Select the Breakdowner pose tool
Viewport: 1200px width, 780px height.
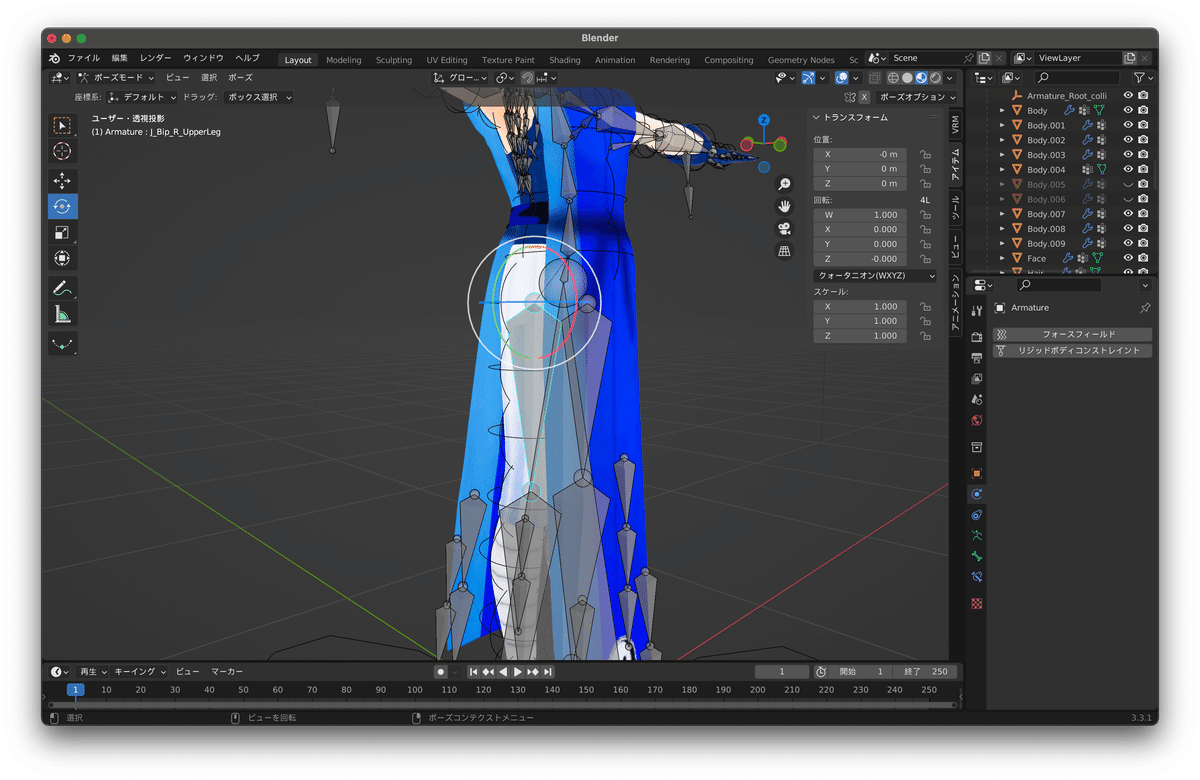[62, 344]
